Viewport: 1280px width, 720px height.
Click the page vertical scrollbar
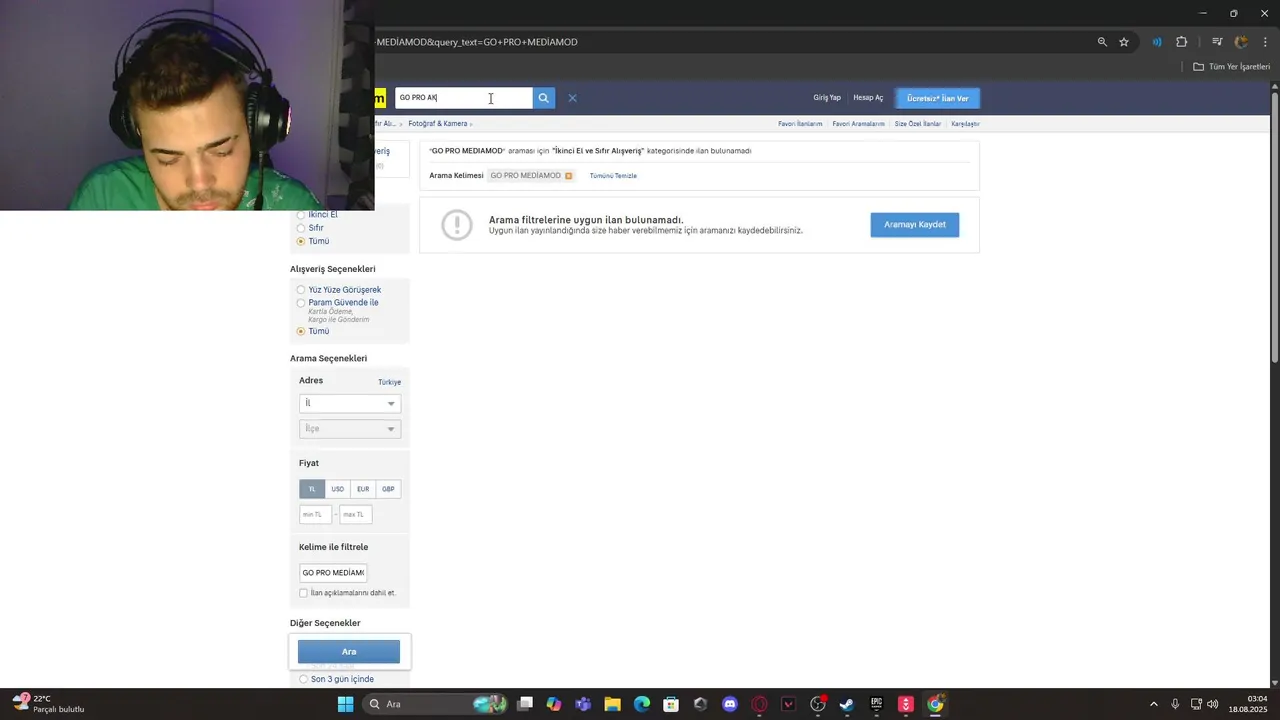1275,225
